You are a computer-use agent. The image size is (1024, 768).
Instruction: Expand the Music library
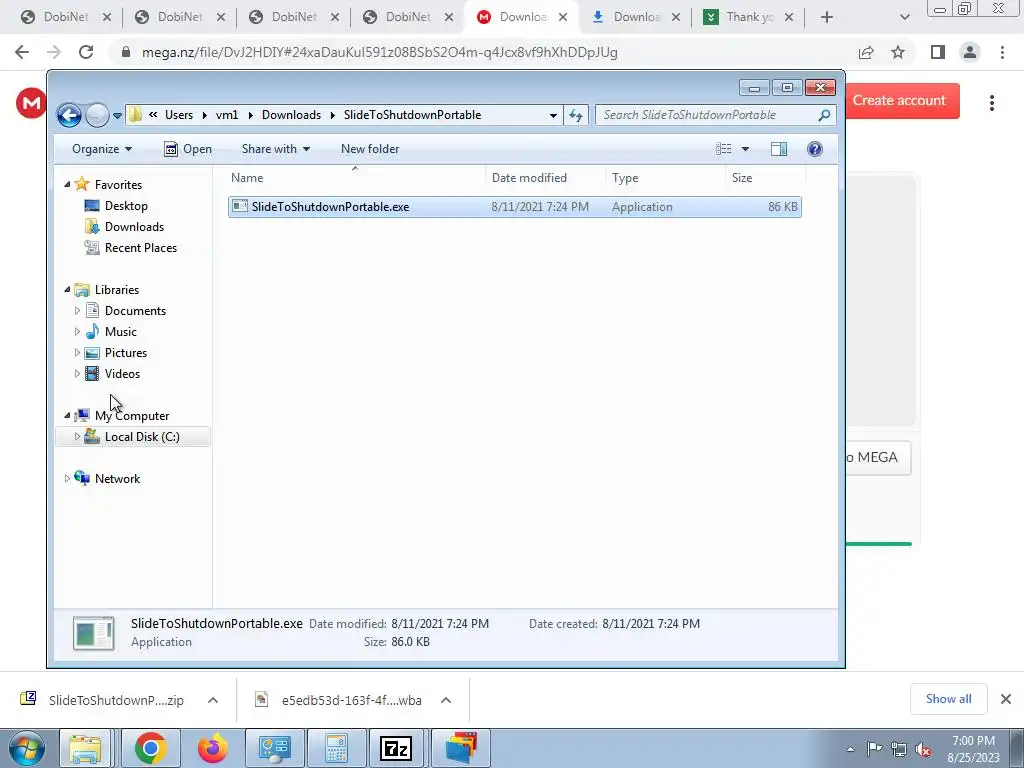(77, 332)
